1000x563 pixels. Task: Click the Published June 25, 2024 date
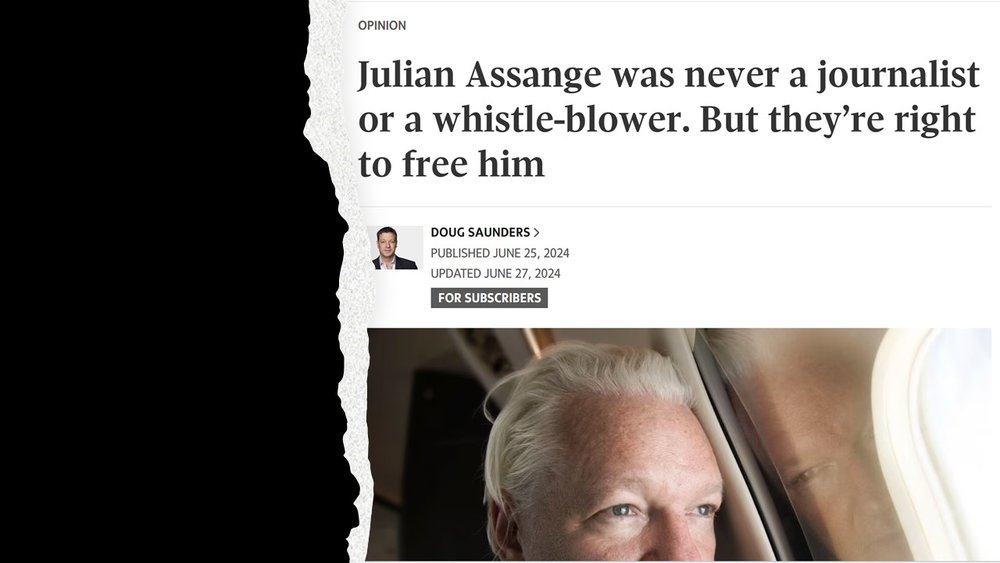tap(500, 253)
